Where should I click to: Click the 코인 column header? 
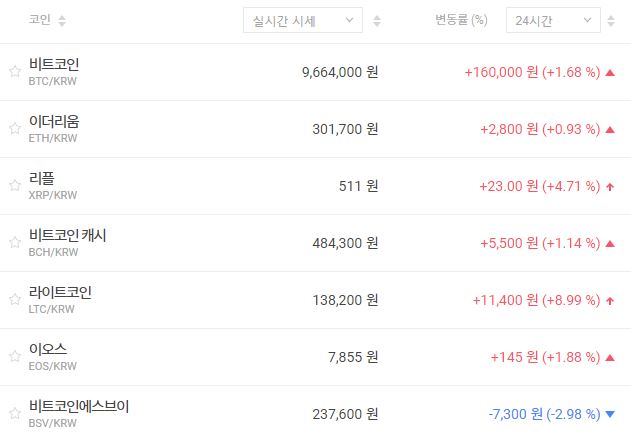pos(40,21)
